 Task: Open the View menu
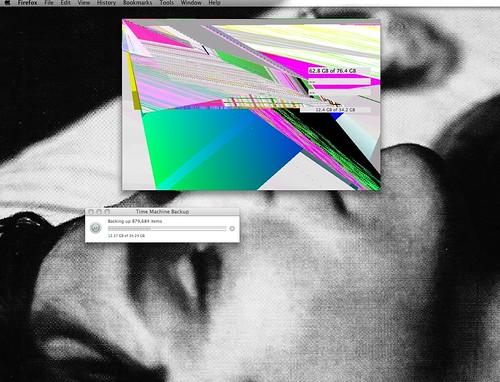click(84, 2)
